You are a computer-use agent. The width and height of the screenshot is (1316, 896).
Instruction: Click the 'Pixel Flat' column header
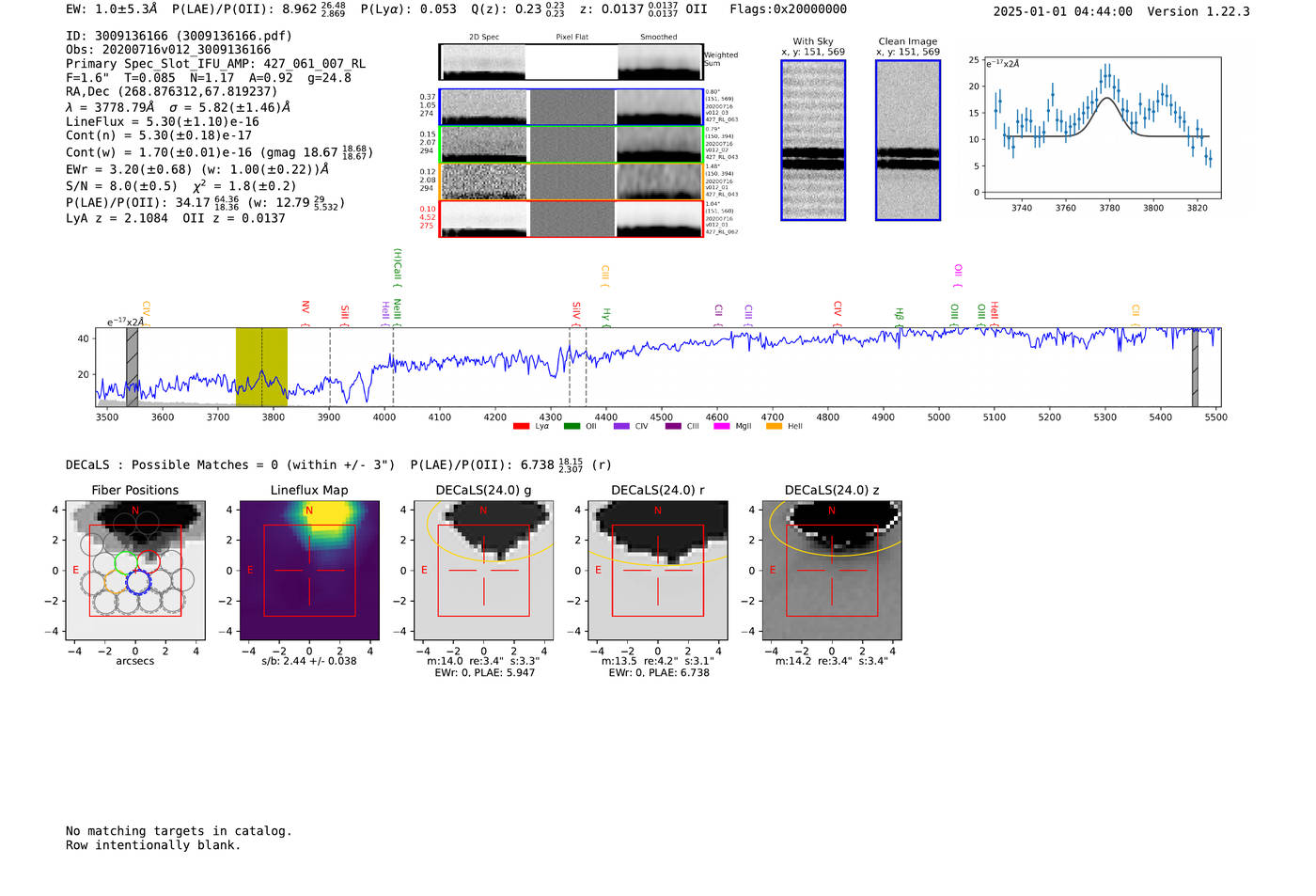click(572, 38)
